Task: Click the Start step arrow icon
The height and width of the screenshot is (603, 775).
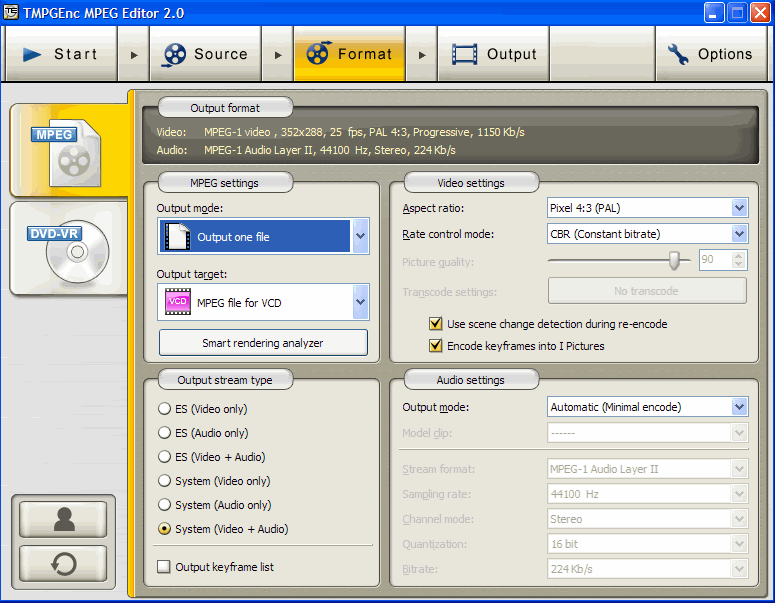Action: [x=32, y=54]
